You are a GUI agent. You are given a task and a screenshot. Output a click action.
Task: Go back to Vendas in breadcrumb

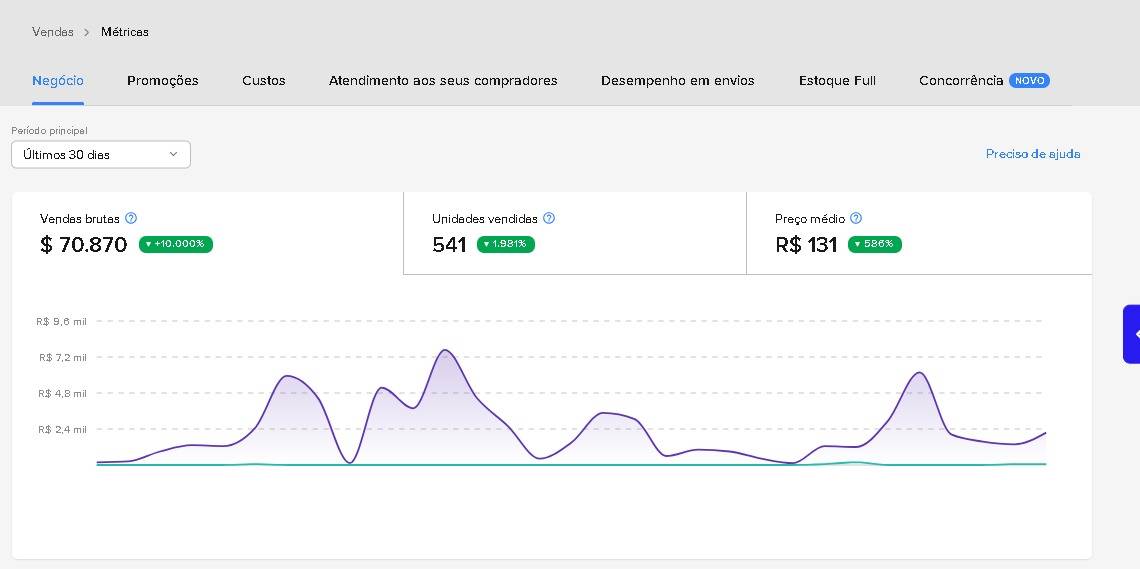pyautogui.click(x=53, y=32)
